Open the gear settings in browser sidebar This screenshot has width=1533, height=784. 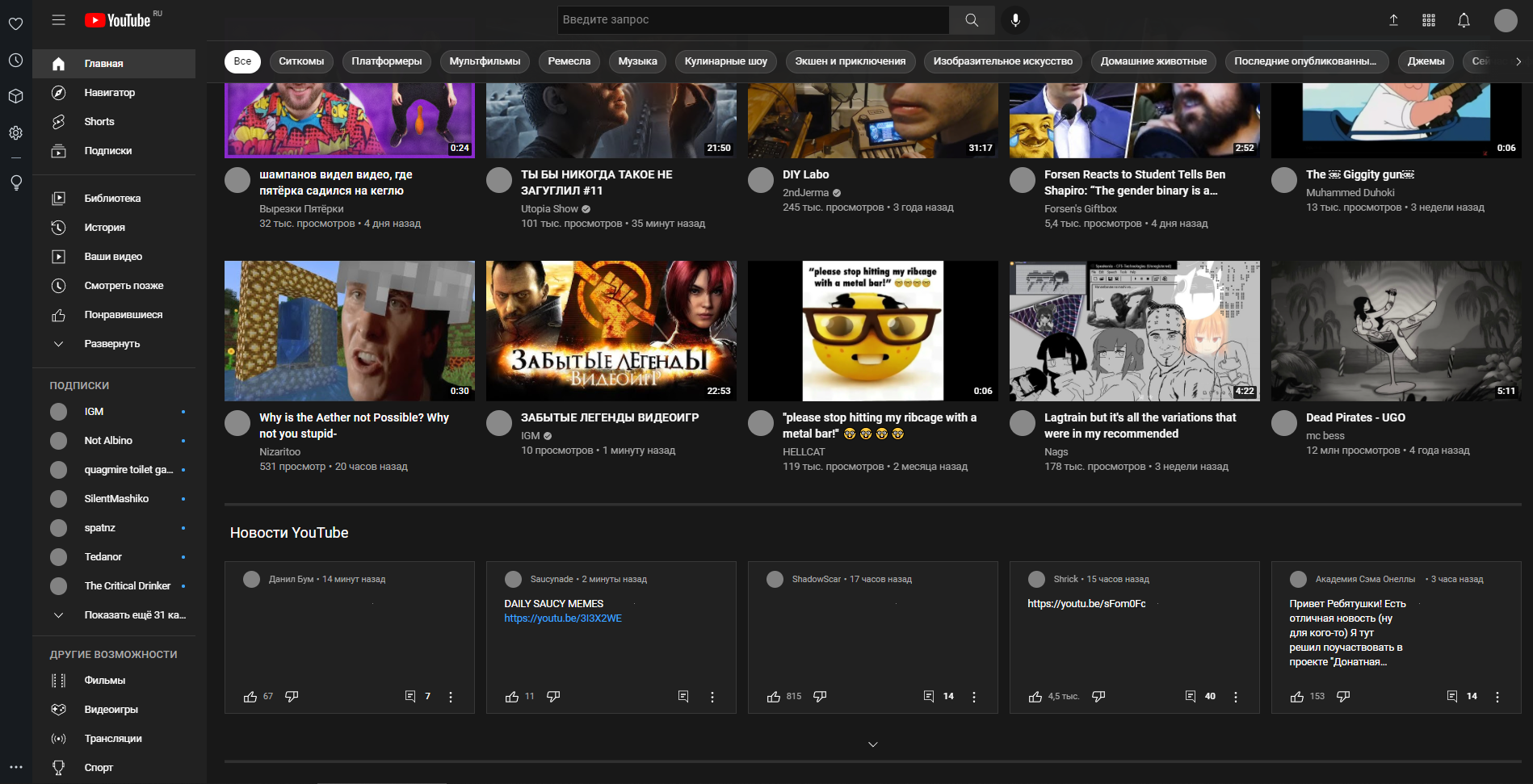click(15, 132)
